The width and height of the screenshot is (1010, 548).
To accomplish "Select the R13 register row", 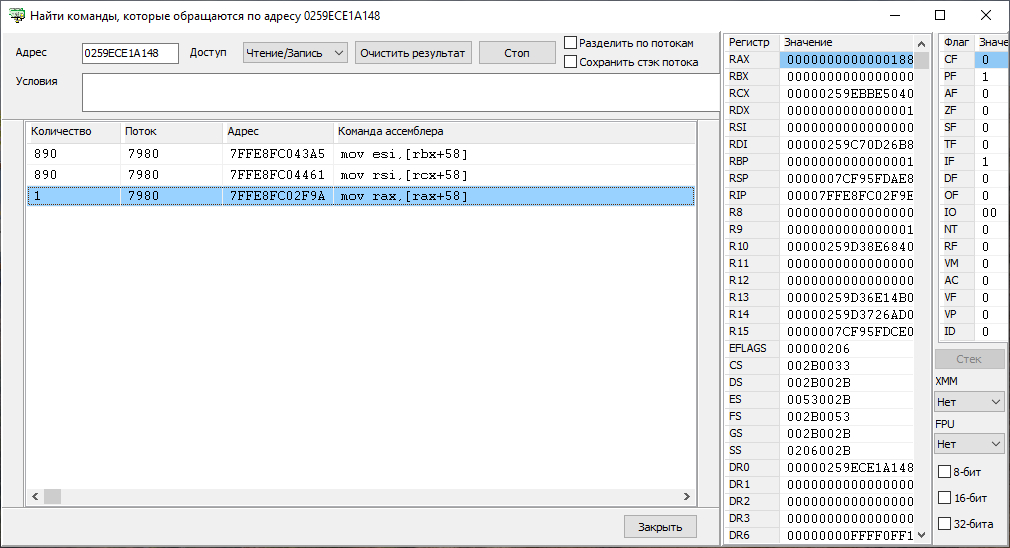I will [820, 298].
